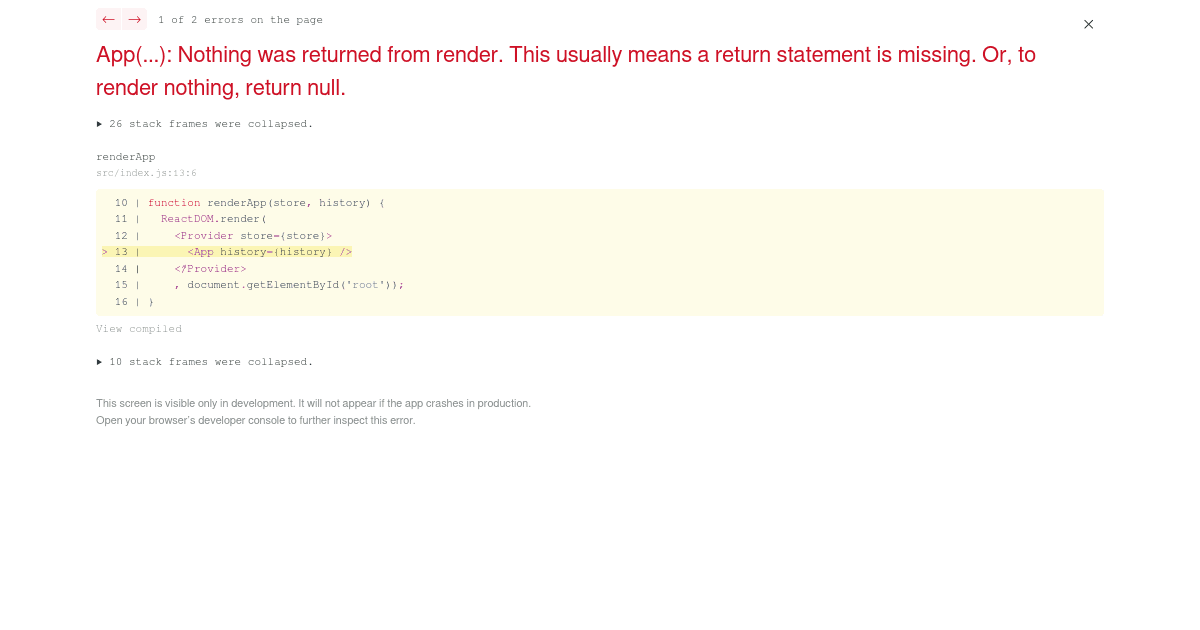The height and width of the screenshot is (630, 1200).
Task: Dismiss the error overlay with the X icon
Action: (1088, 24)
